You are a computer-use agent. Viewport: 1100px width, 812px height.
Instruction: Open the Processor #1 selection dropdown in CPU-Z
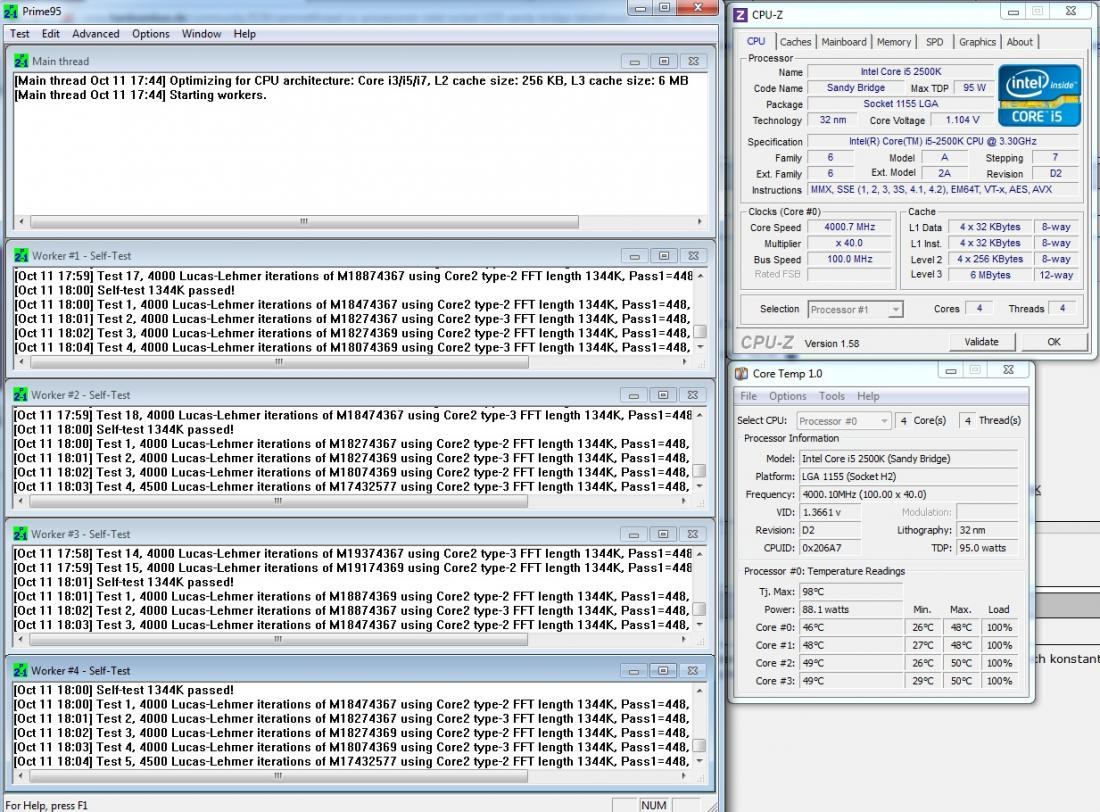pyautogui.click(x=855, y=310)
